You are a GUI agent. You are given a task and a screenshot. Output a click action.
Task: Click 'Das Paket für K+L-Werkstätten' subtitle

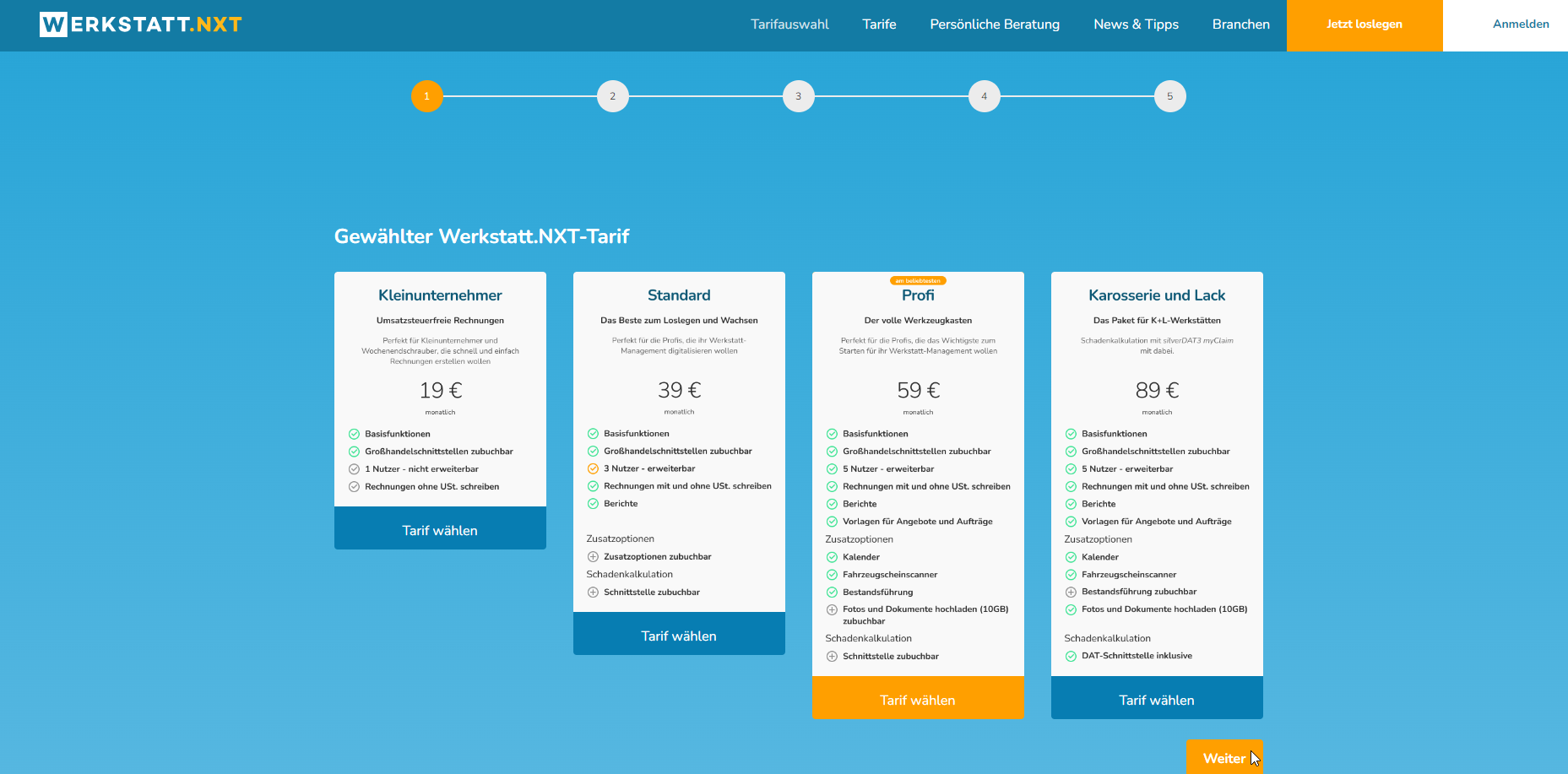1157,321
